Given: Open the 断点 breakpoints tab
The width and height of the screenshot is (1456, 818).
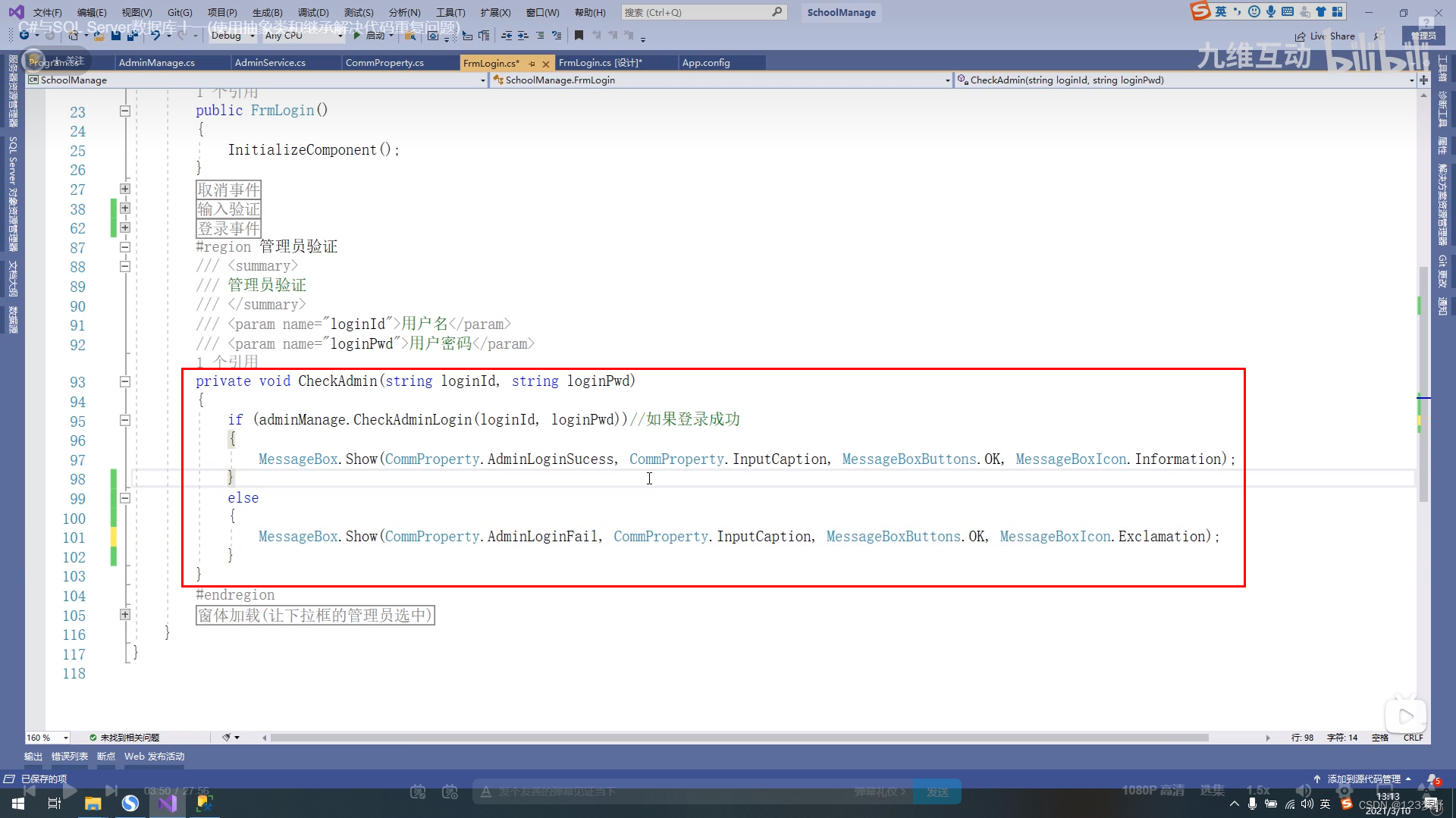Looking at the screenshot, I should point(106,757).
